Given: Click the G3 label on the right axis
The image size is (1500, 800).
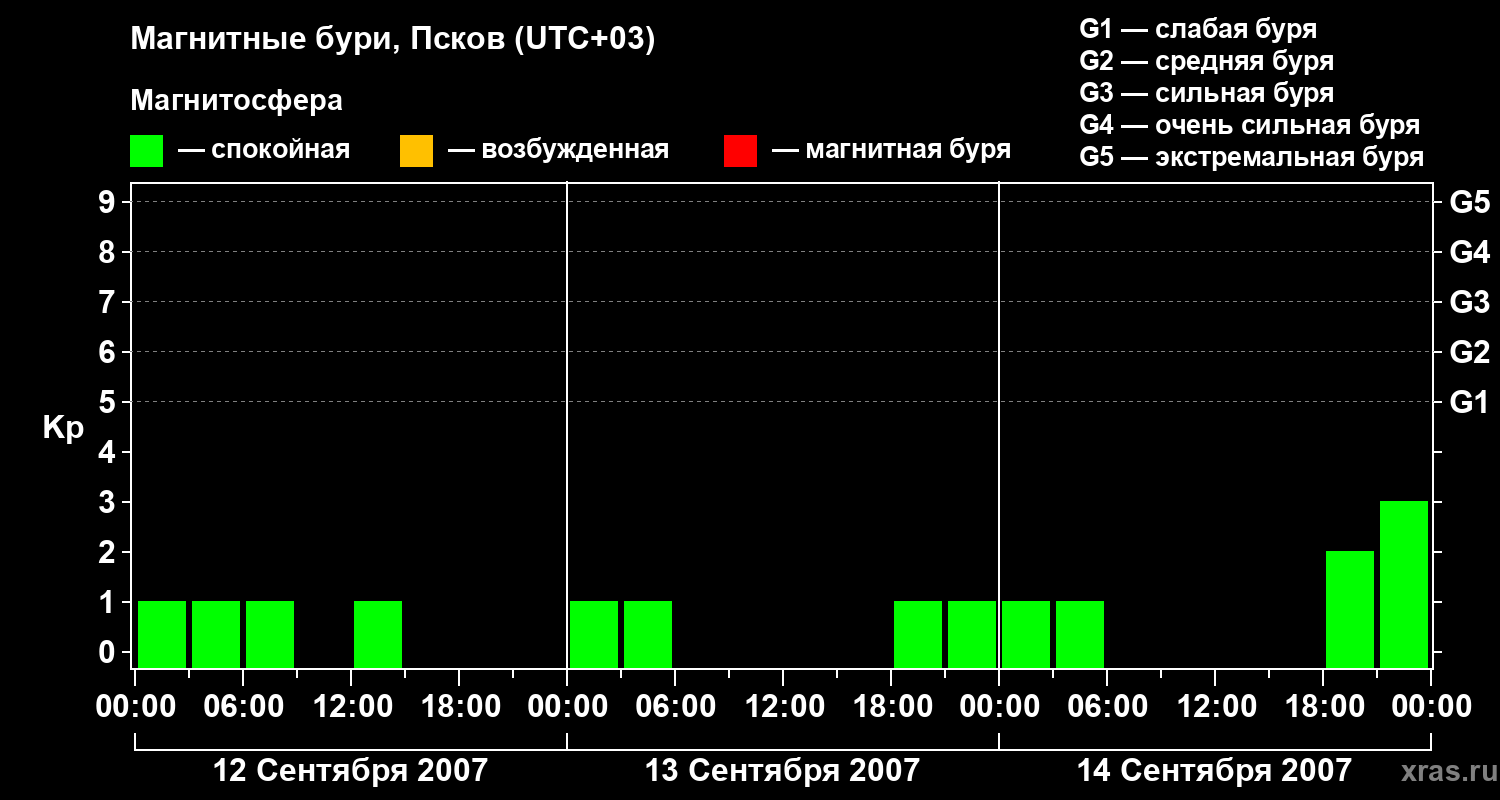Looking at the screenshot, I should click(1470, 302).
